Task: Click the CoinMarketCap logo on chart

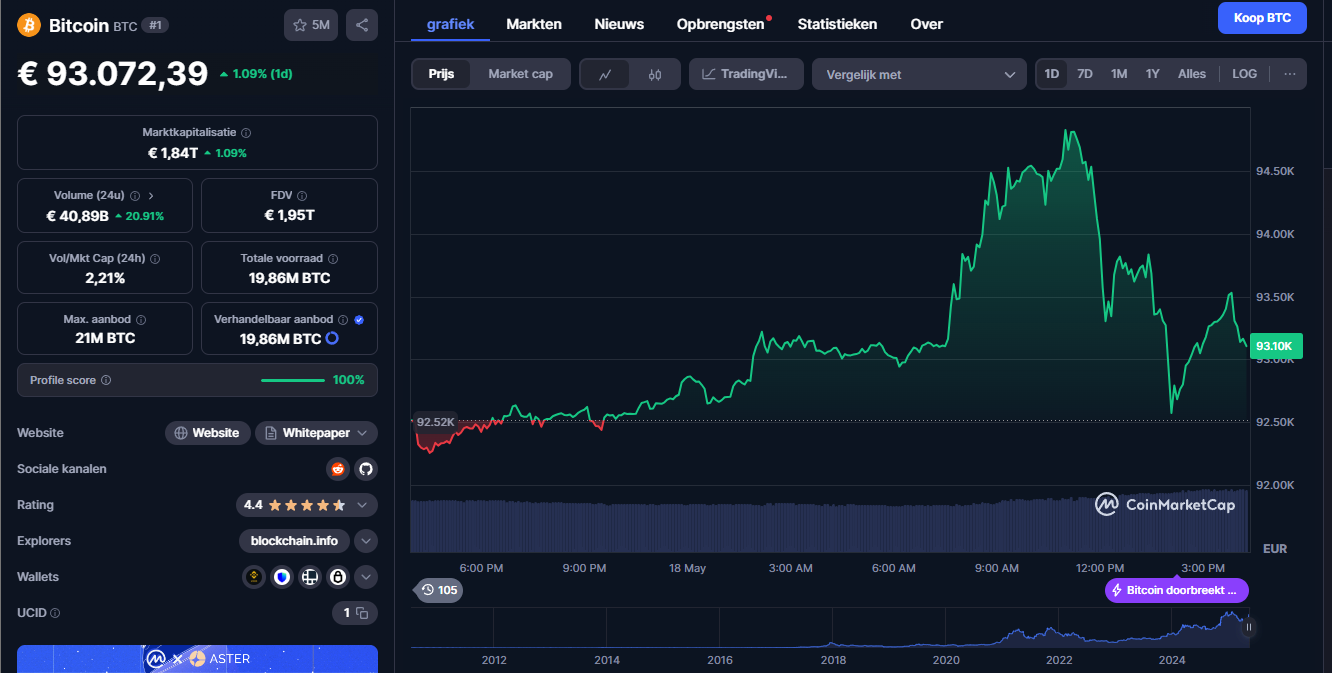Action: click(x=1165, y=505)
